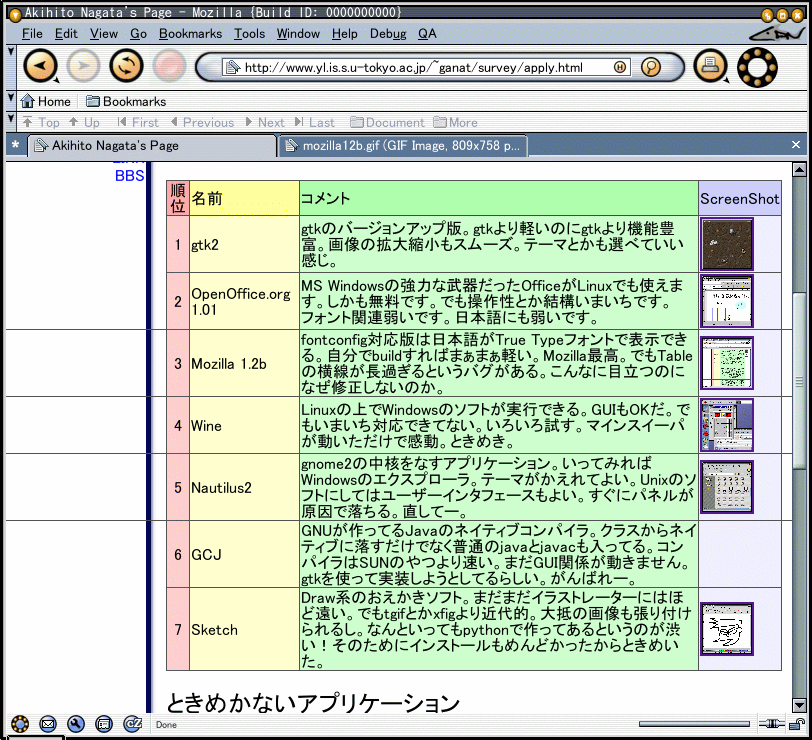
Task: Click the page proxy icon in the URL bar
Action: pos(233,67)
